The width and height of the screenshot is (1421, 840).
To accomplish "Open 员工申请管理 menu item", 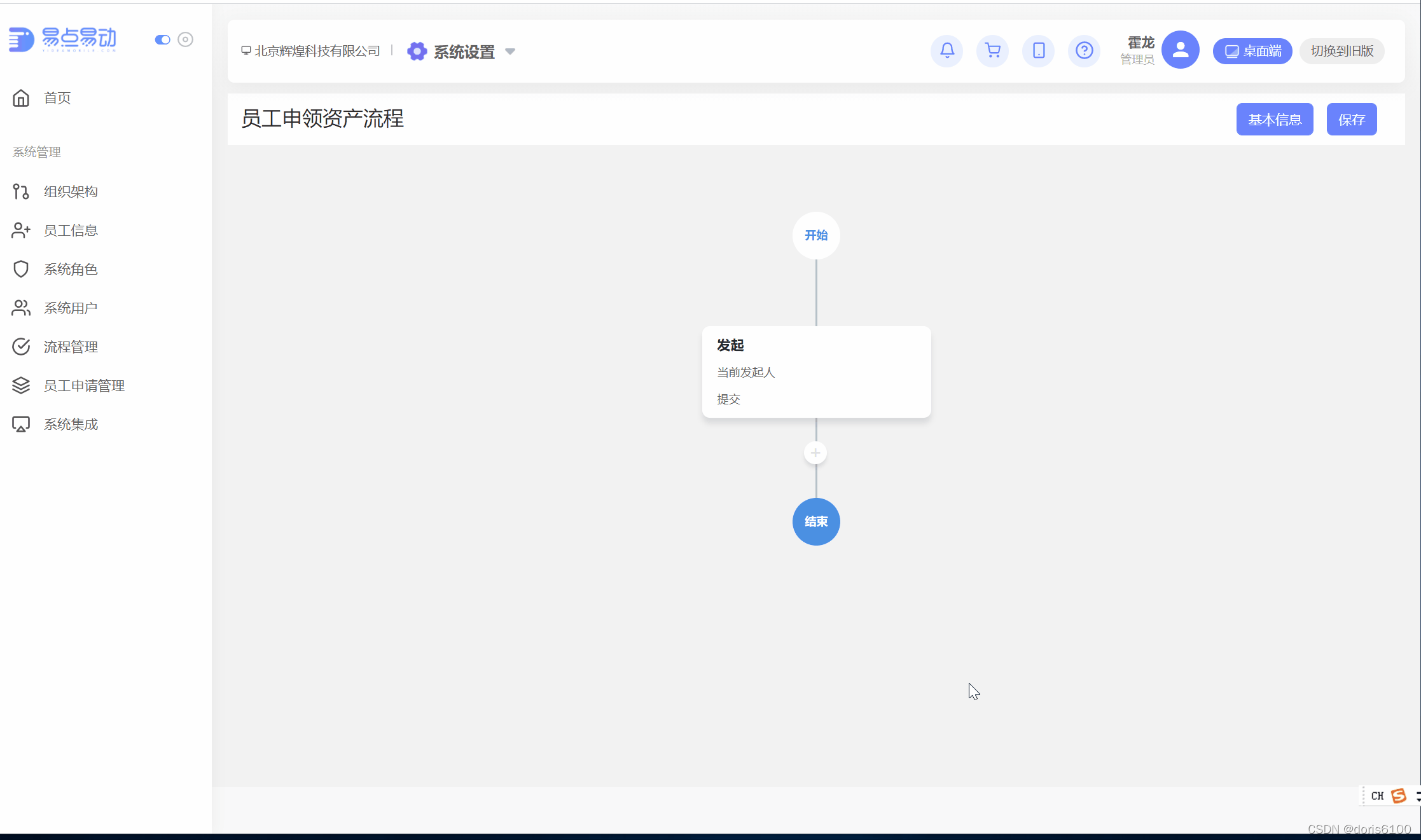I will 84,385.
